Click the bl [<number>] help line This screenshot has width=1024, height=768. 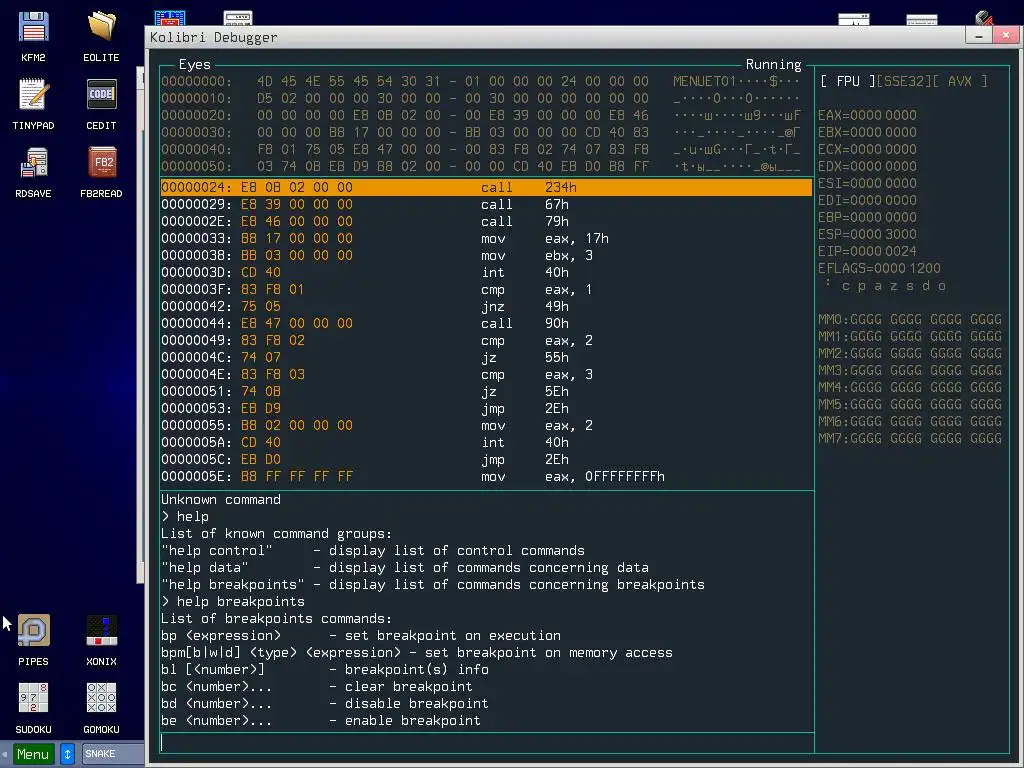(325, 669)
